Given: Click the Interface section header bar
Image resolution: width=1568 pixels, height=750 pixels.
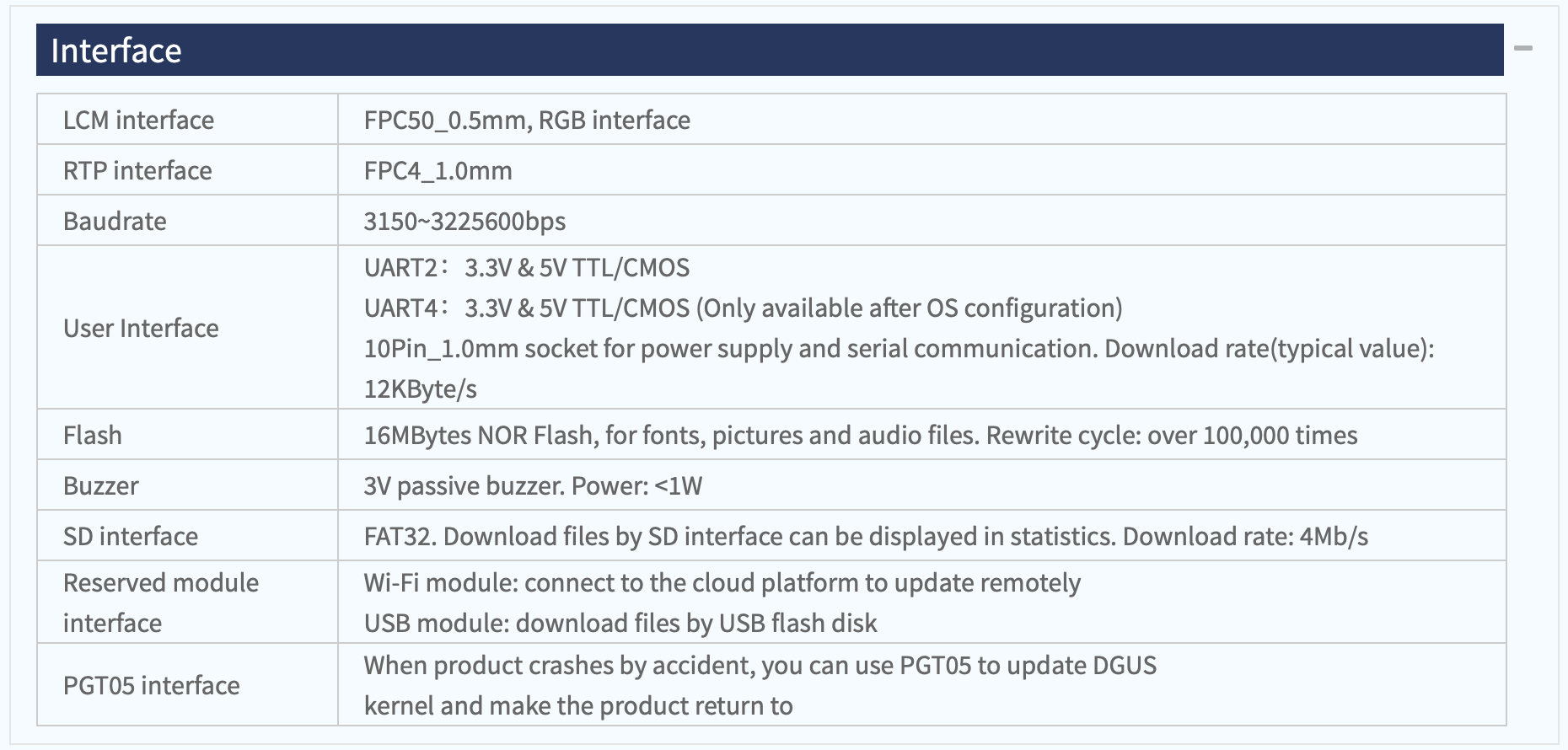Looking at the screenshot, I should pos(770,50).
